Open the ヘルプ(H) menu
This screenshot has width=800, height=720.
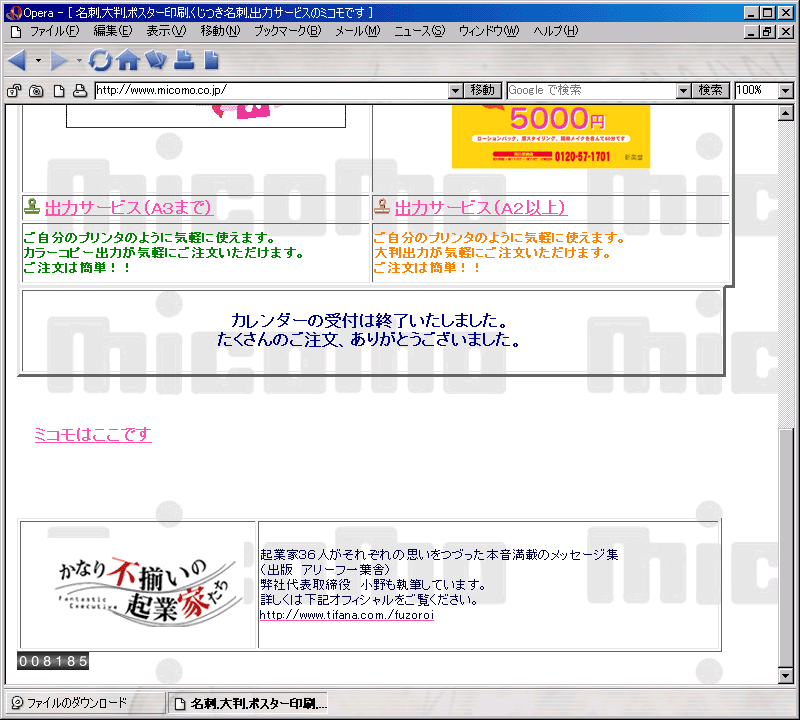coord(556,31)
